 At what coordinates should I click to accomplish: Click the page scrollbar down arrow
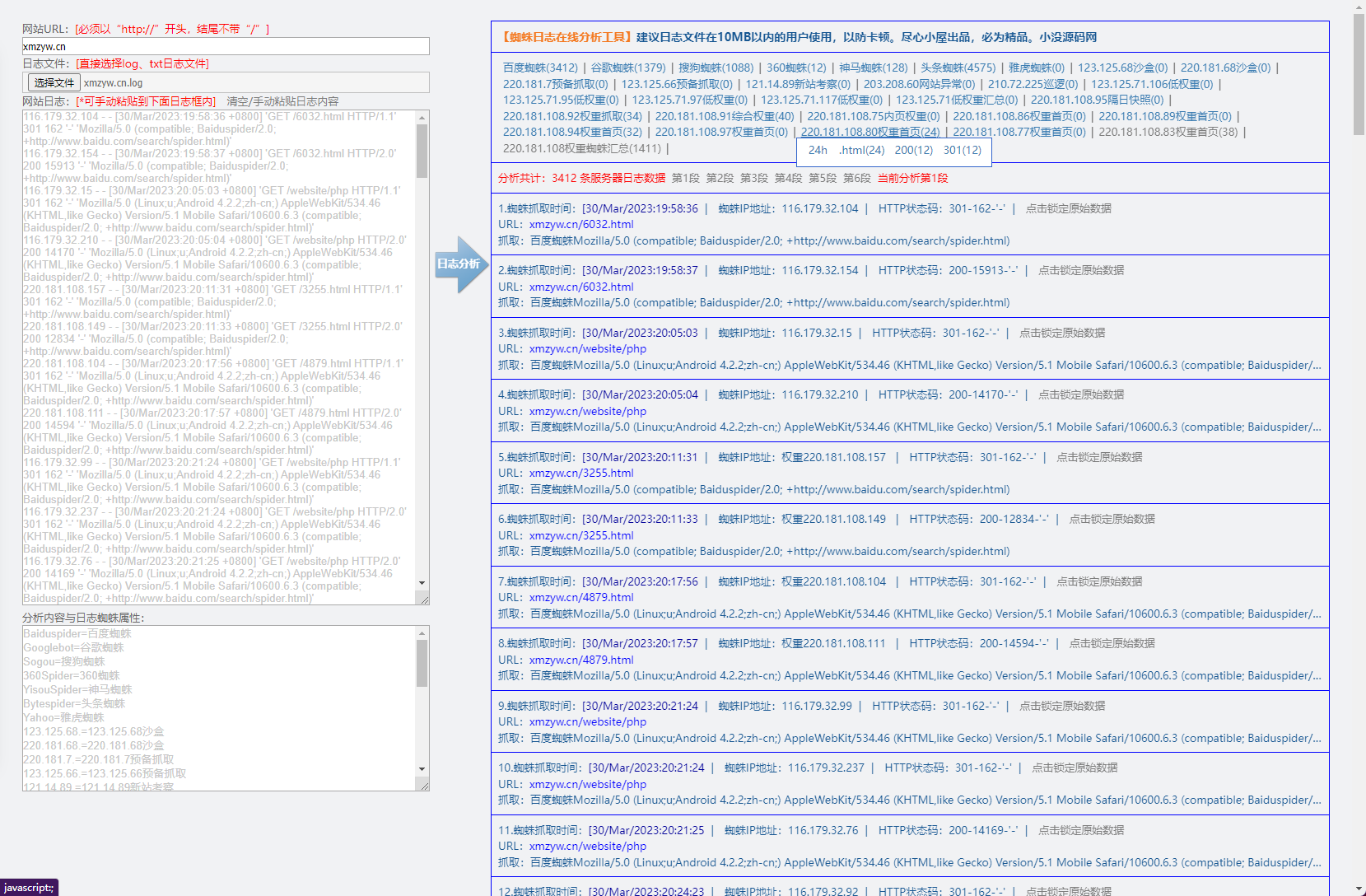coord(1359,889)
